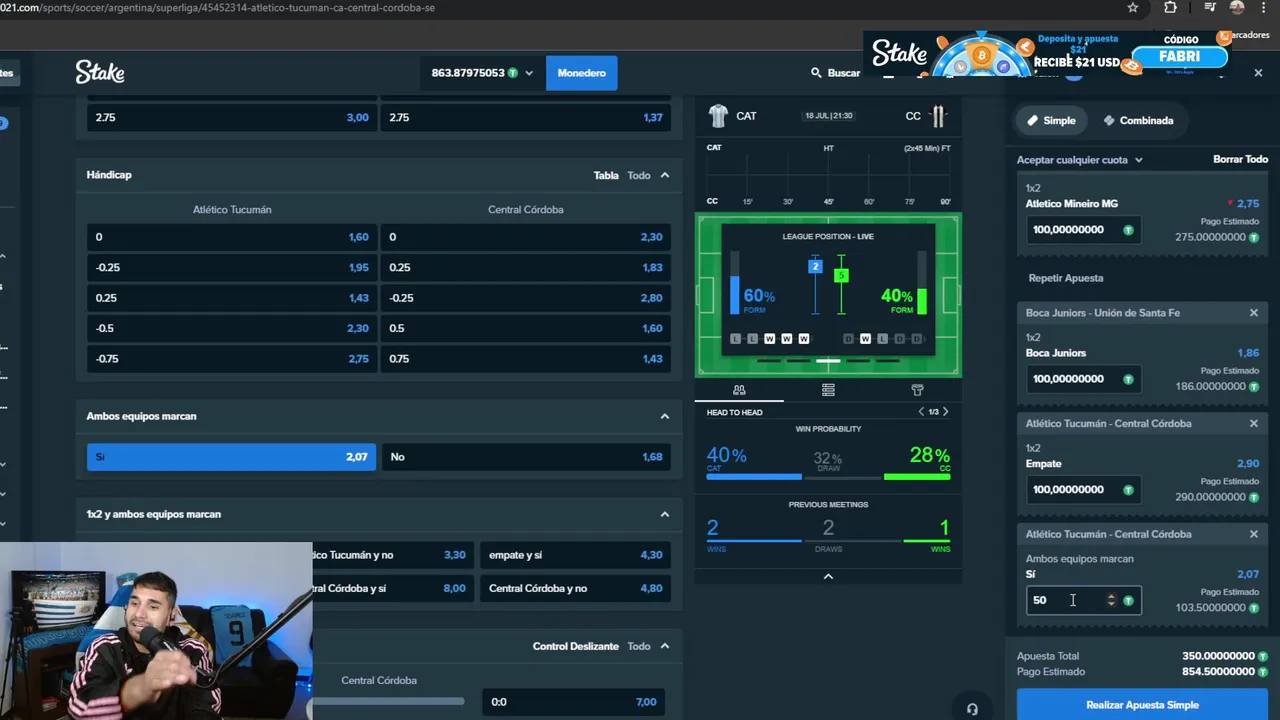This screenshot has width=1280, height=720.
Task: Click the Boca Juniors stake input
Action: 1083,379
